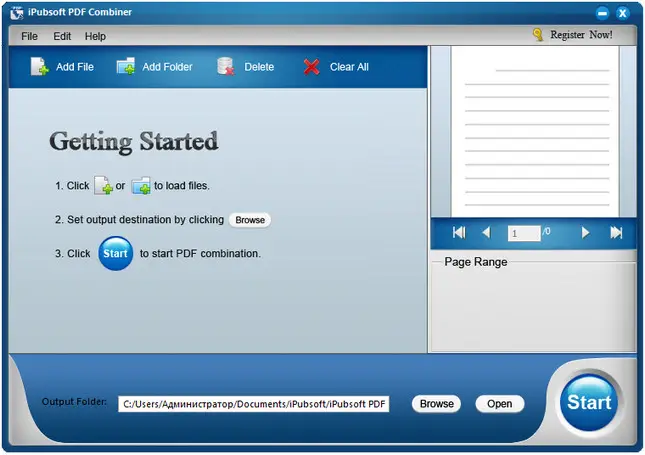Click the page number input field
Image resolution: width=645 pixels, height=455 pixels.
coord(524,233)
